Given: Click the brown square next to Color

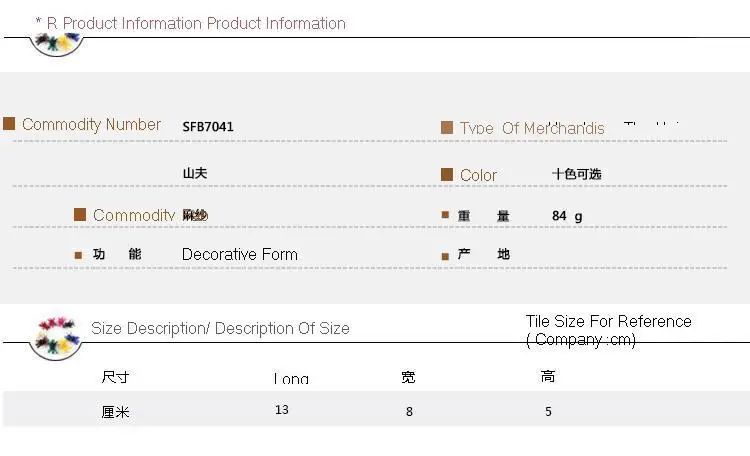Looking at the screenshot, I should (x=447, y=174).
